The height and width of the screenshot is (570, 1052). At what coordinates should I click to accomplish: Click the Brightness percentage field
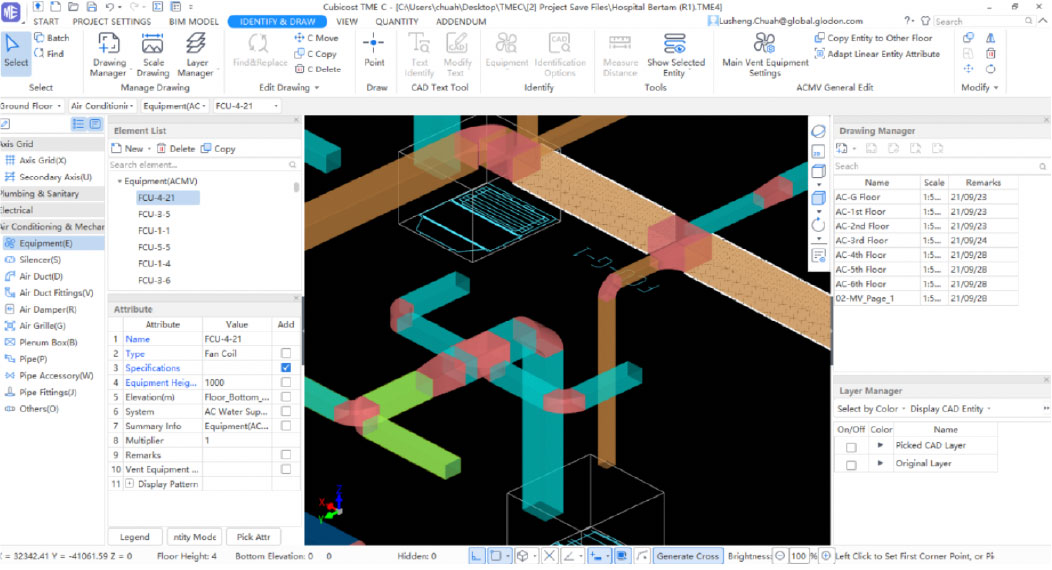point(798,556)
